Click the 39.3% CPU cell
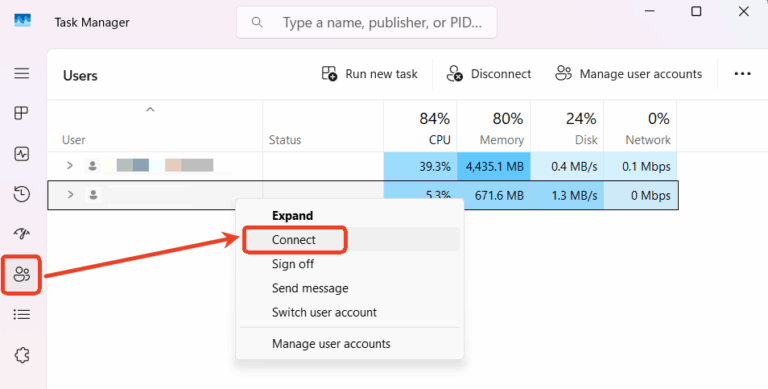 (420, 166)
